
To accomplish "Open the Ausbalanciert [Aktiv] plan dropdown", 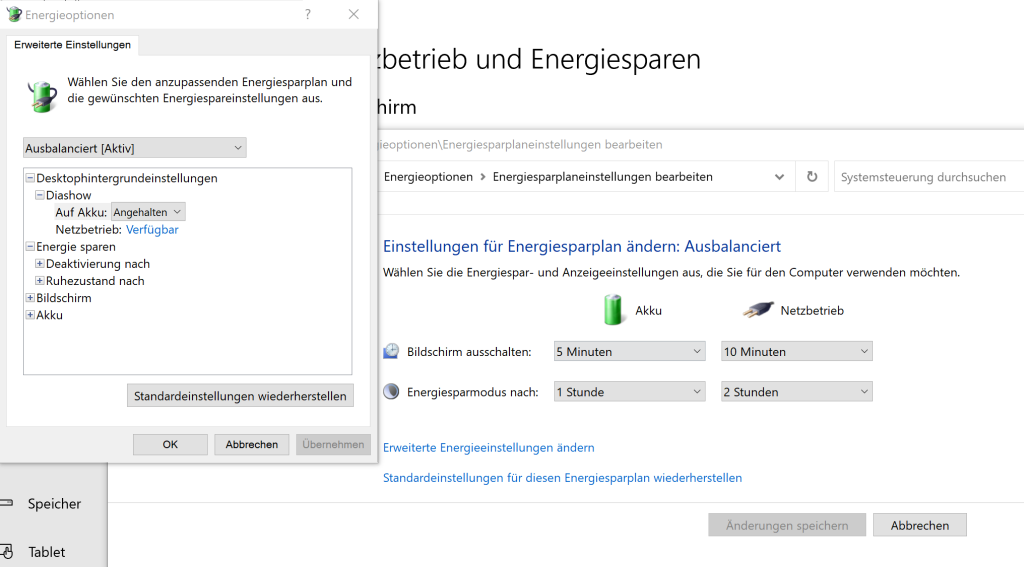I will tap(135, 148).
